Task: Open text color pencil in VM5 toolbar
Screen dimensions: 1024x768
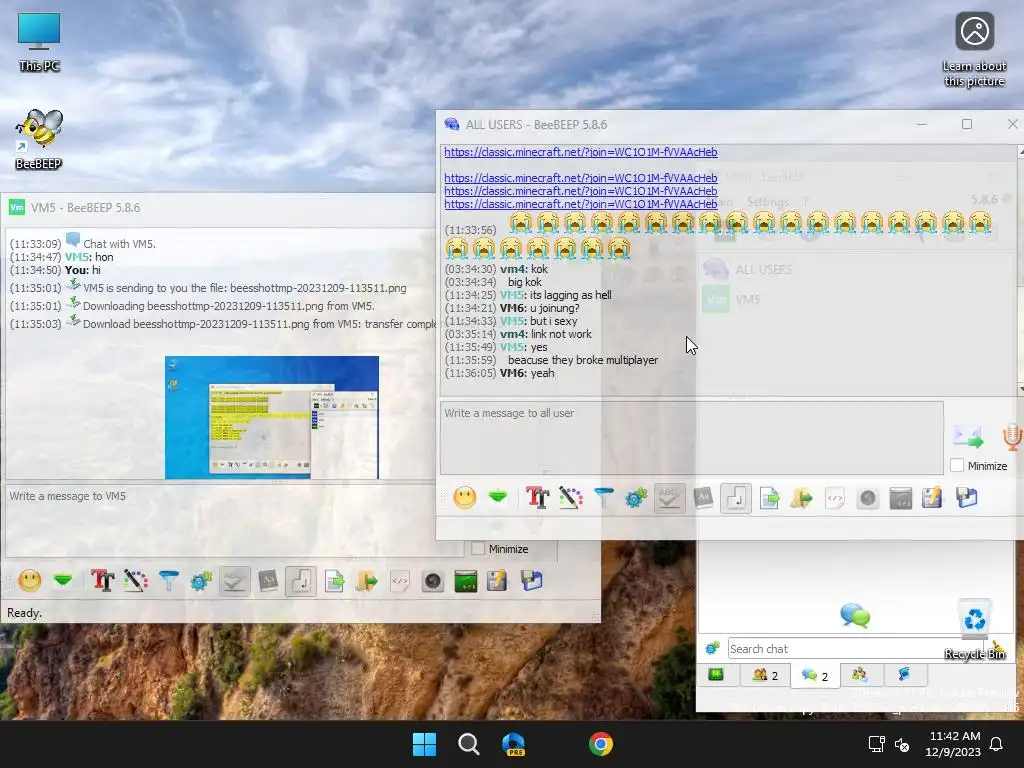Action: (136, 581)
